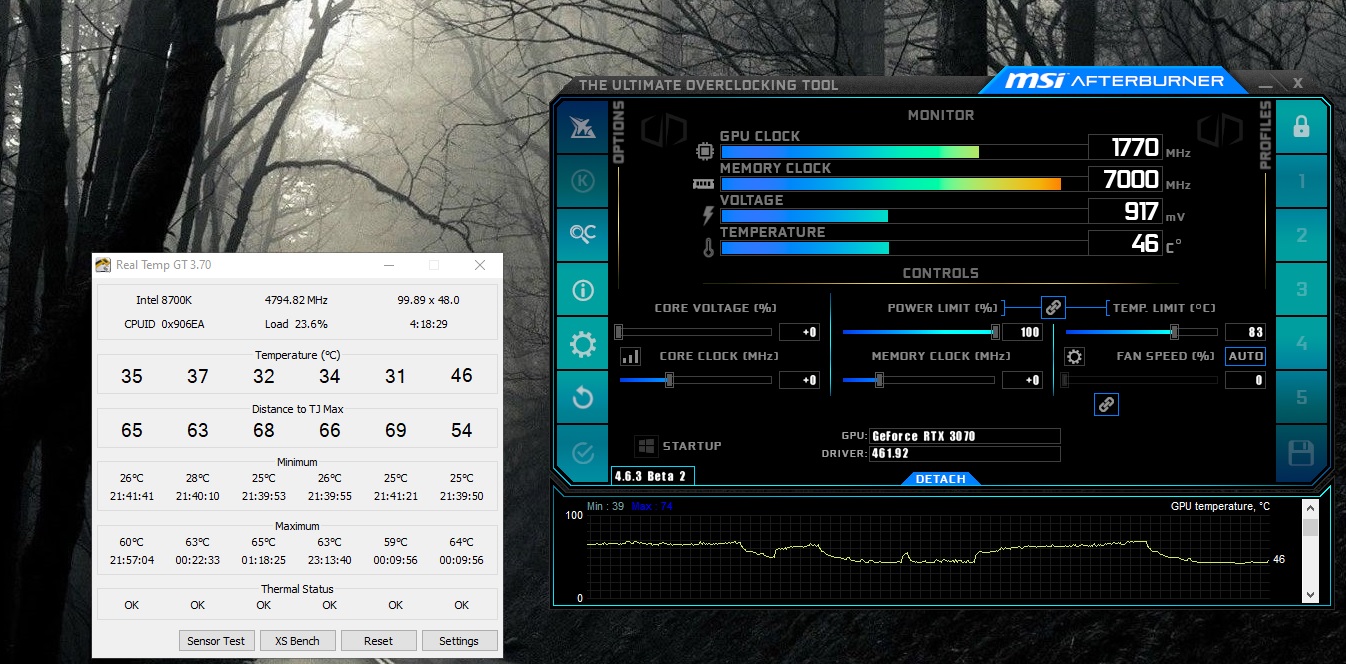Click the GPU clock reading 1770
The width and height of the screenshot is (1346, 664).
(1135, 148)
